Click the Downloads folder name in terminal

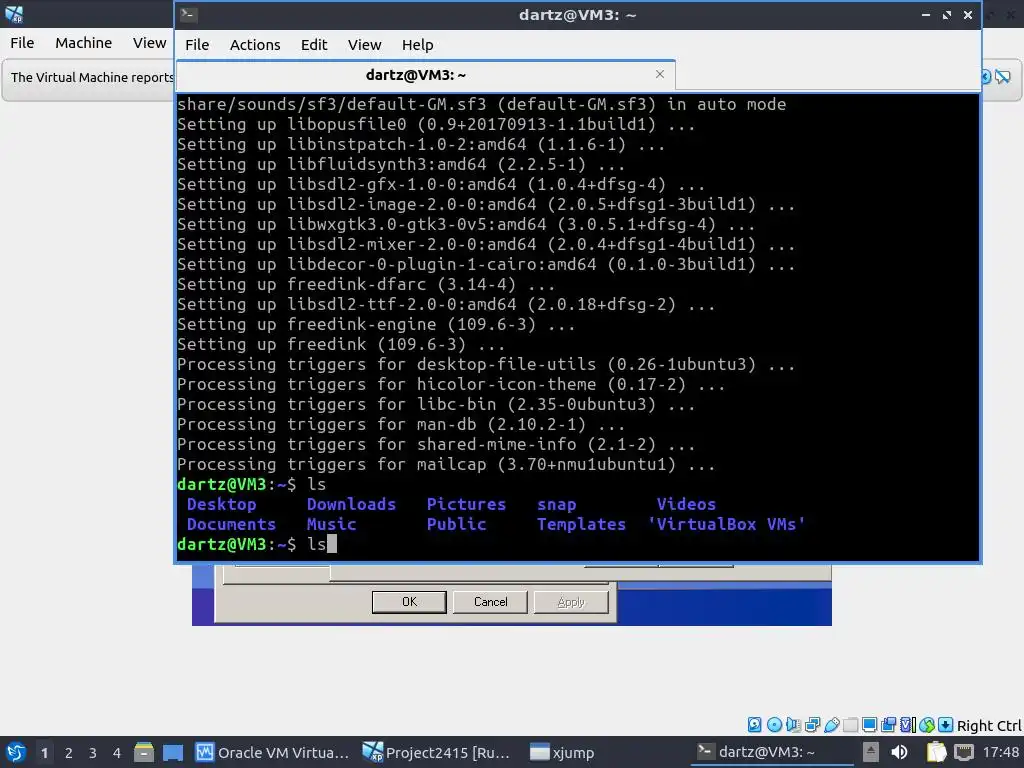pos(351,504)
